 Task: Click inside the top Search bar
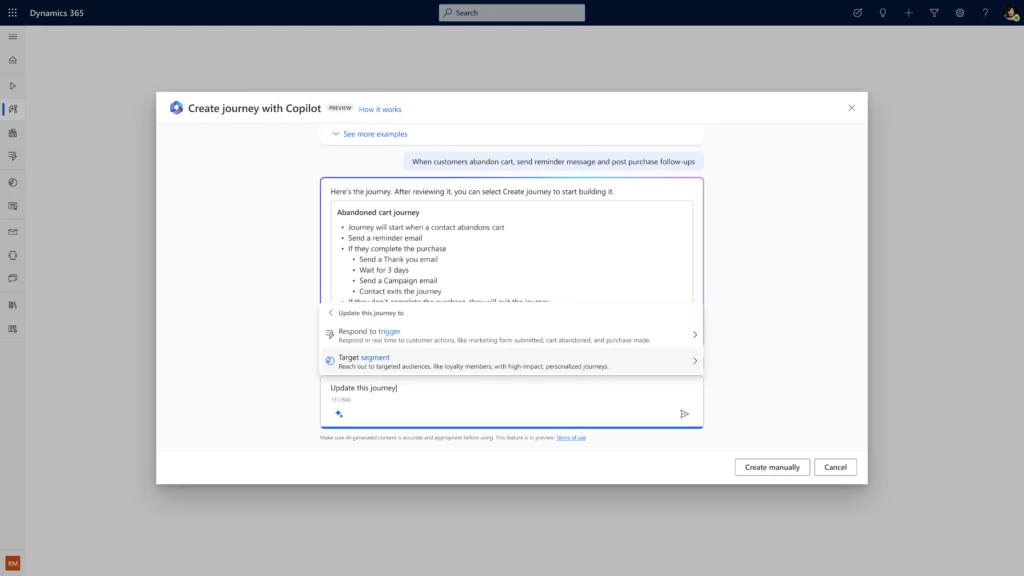point(511,12)
